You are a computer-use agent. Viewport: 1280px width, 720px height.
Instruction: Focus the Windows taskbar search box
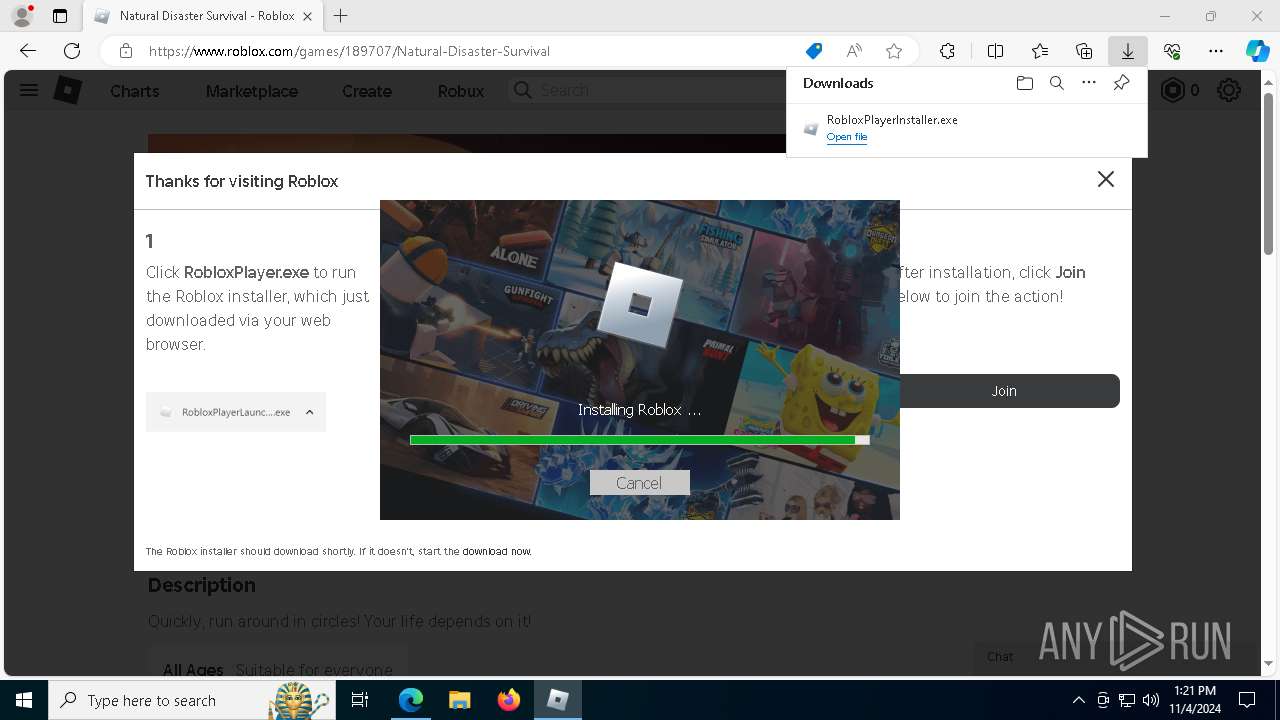click(x=190, y=700)
